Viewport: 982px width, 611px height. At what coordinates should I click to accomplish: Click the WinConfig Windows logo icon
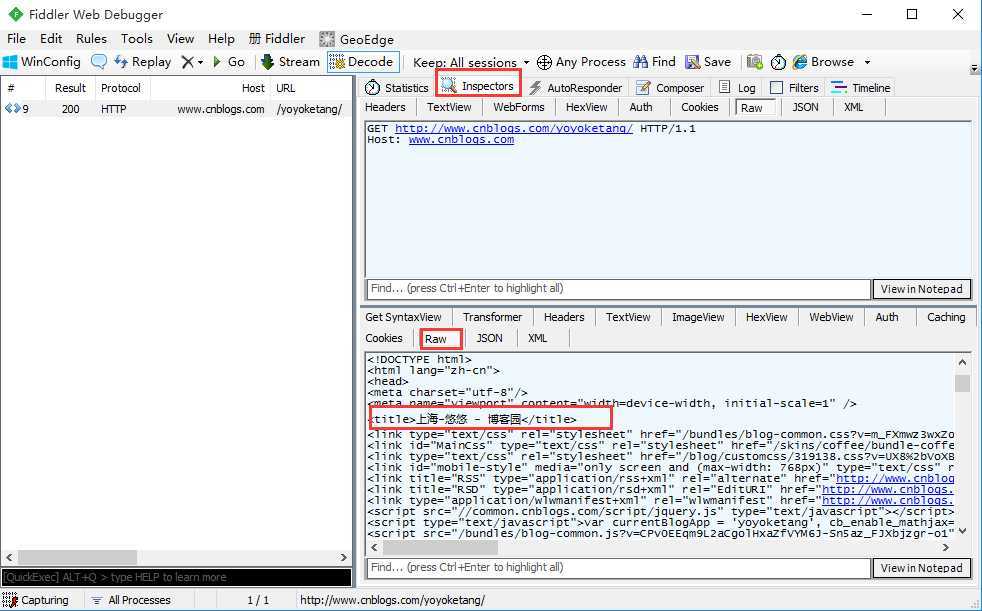tap(10, 62)
